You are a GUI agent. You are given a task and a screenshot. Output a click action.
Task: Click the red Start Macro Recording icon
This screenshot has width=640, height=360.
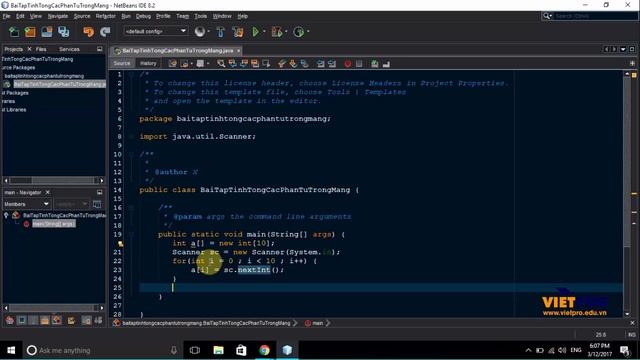[347, 63]
